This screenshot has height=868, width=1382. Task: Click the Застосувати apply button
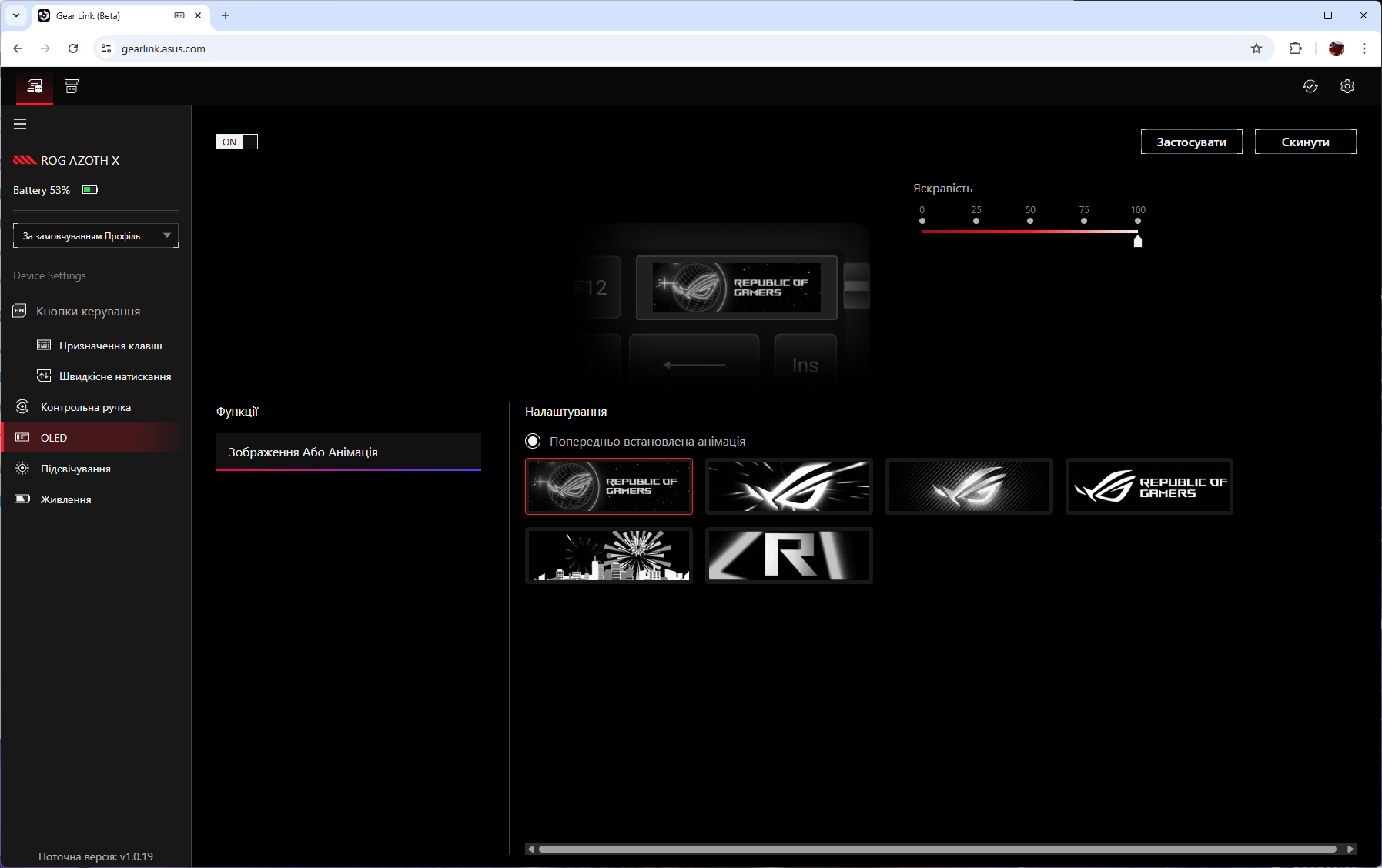(x=1192, y=142)
